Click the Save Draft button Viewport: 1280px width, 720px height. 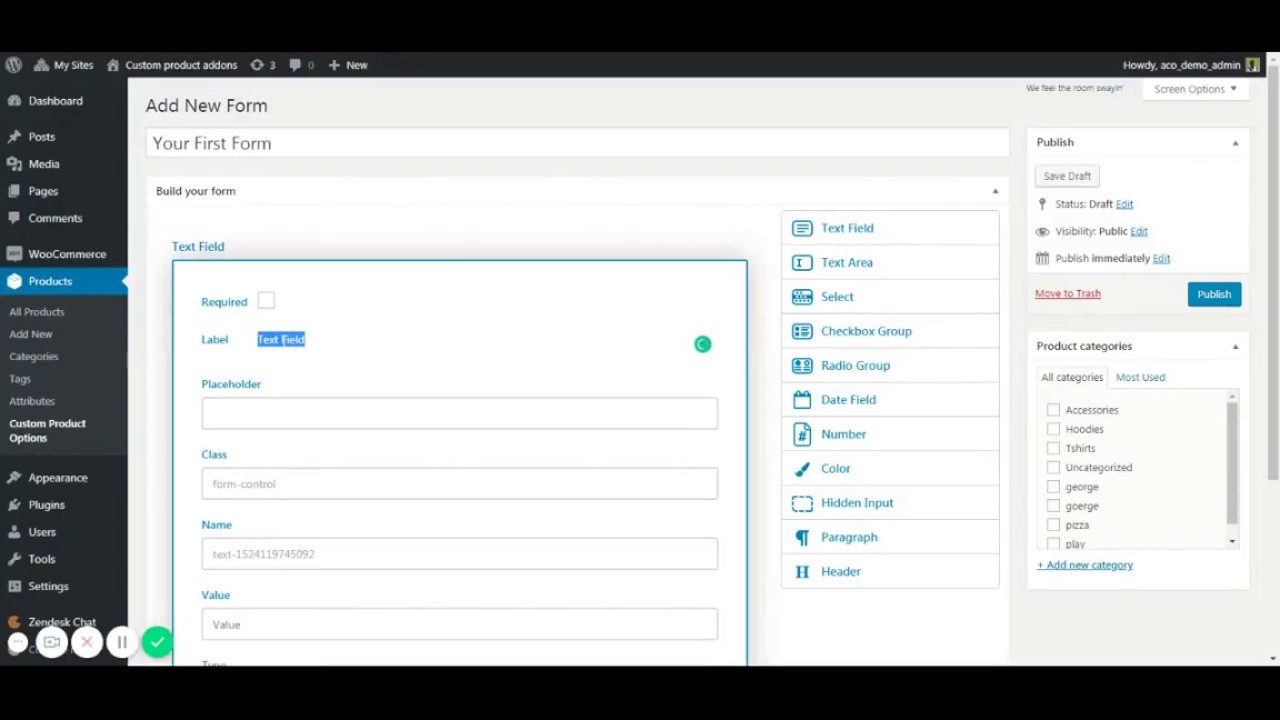click(x=1067, y=176)
